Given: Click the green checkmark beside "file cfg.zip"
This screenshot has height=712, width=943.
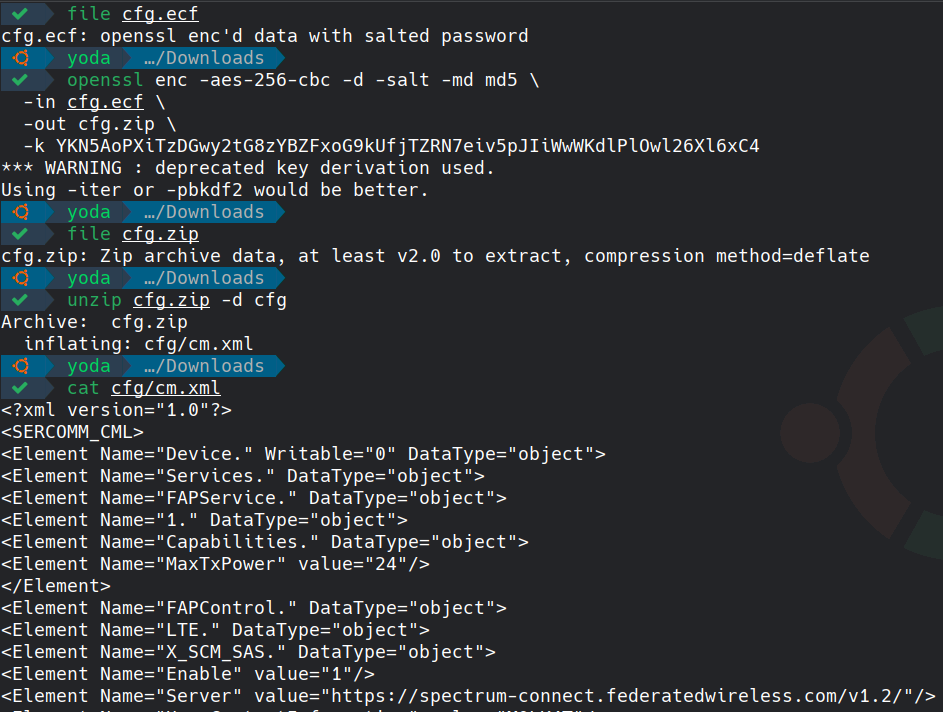Looking at the screenshot, I should [21, 234].
